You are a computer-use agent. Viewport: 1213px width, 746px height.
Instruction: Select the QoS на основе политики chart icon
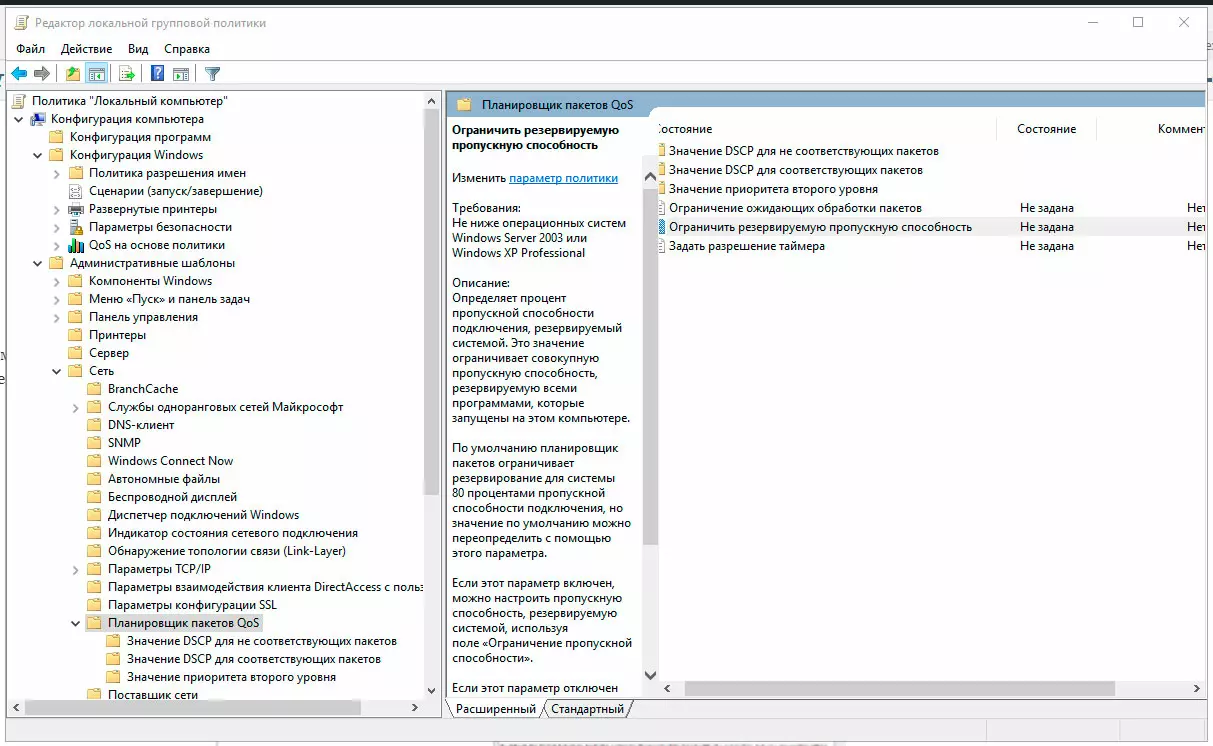tap(76, 245)
